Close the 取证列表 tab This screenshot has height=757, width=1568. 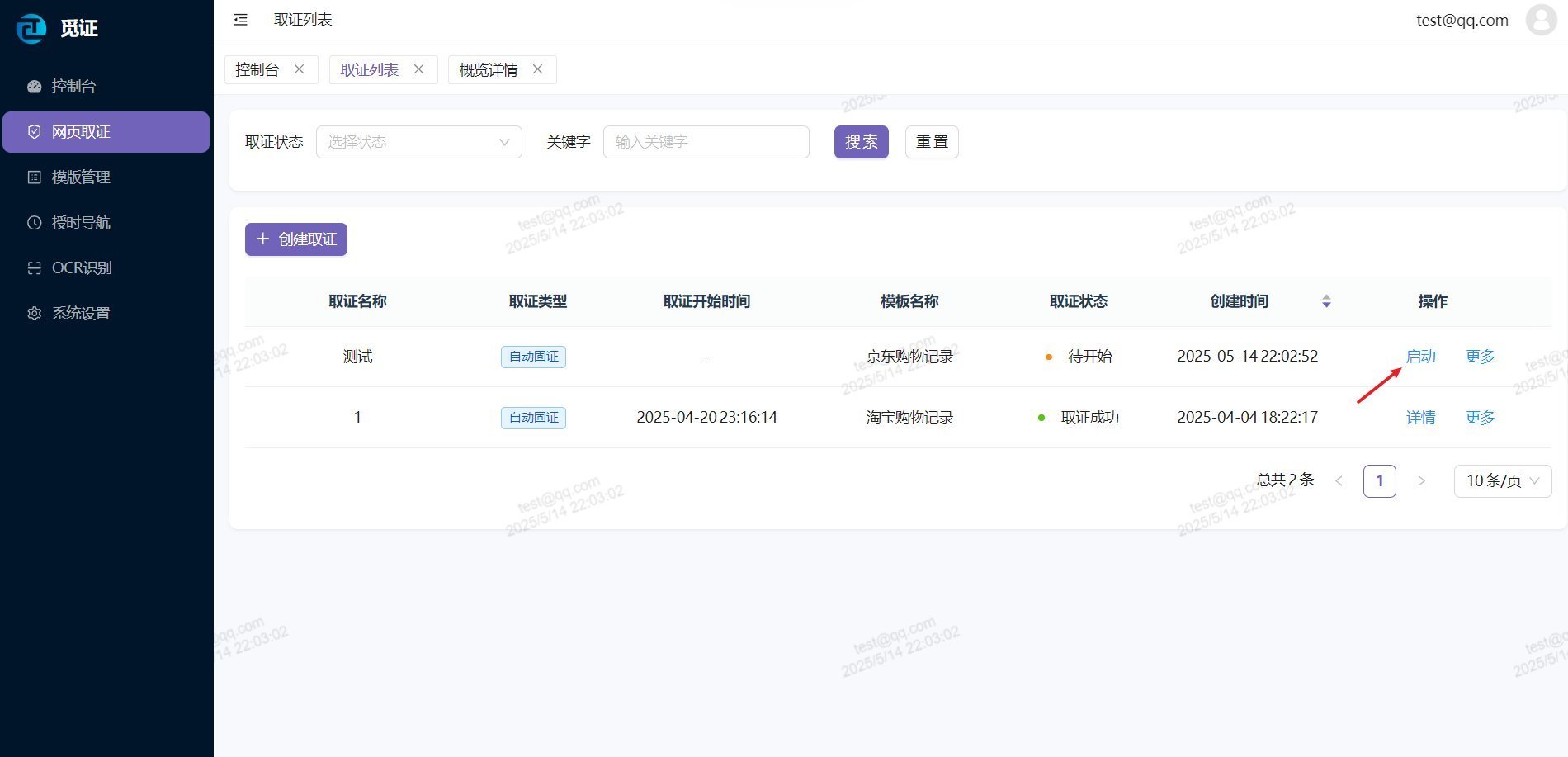point(419,69)
